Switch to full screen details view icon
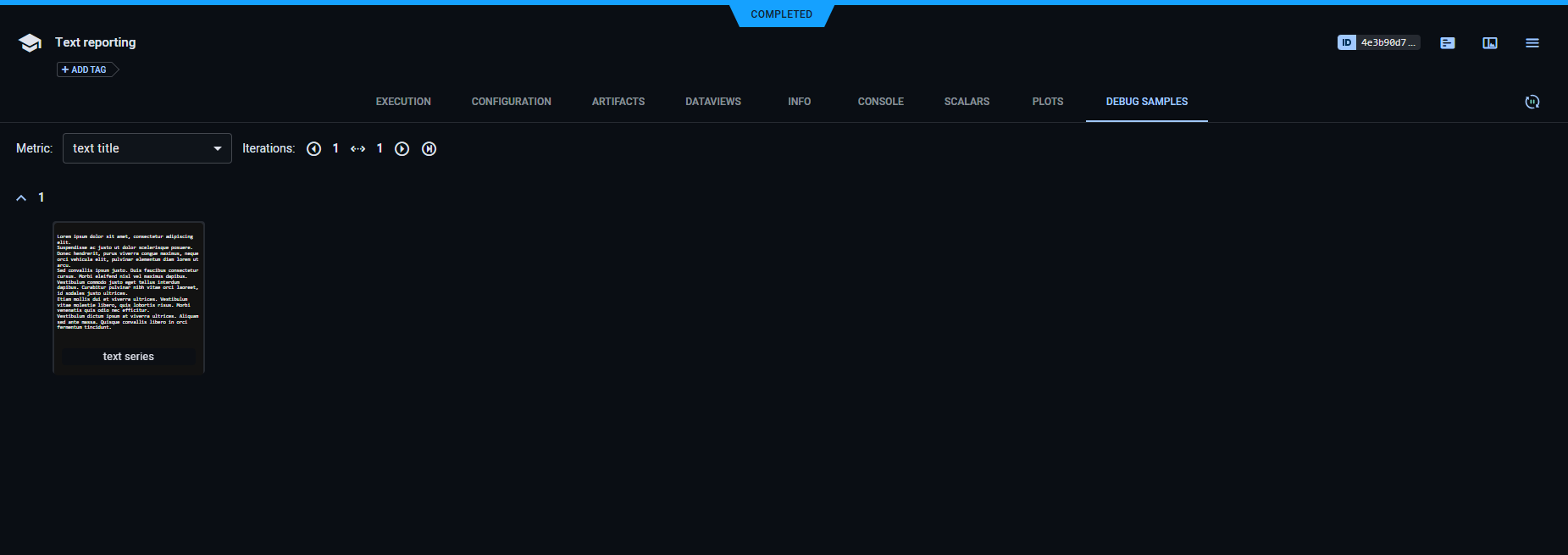 1489,43
